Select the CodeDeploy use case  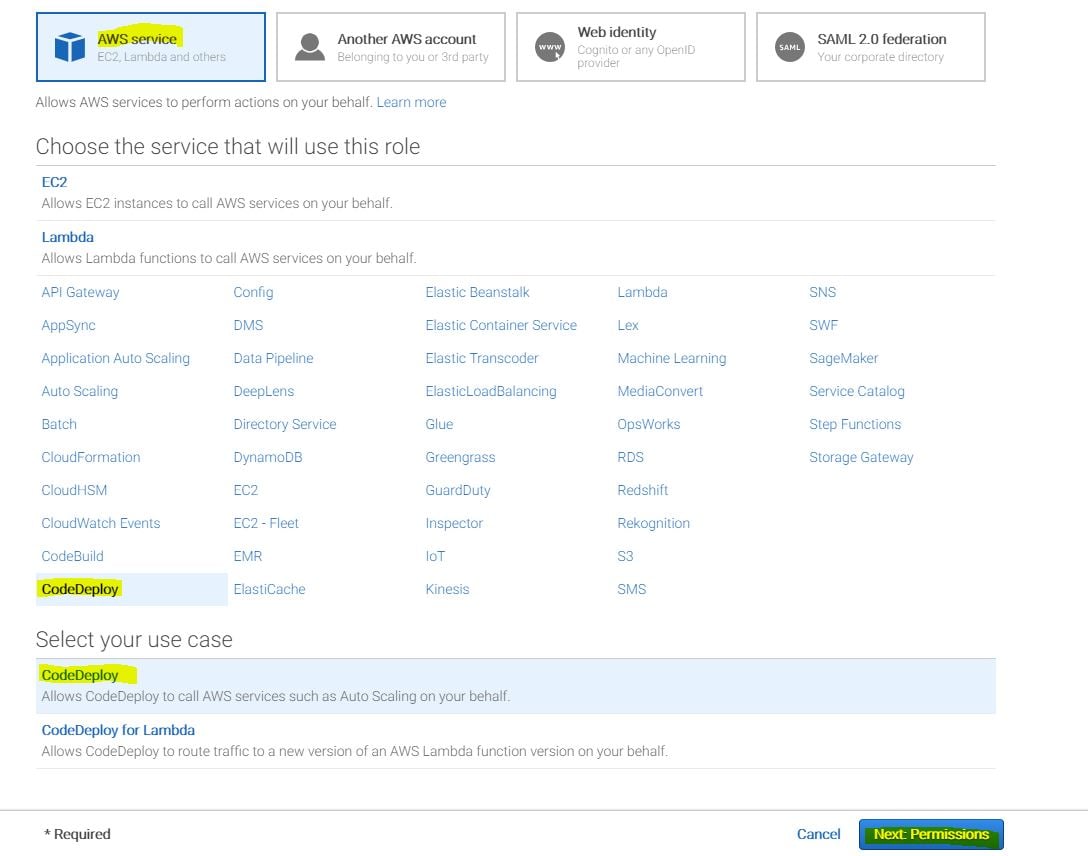click(x=80, y=675)
